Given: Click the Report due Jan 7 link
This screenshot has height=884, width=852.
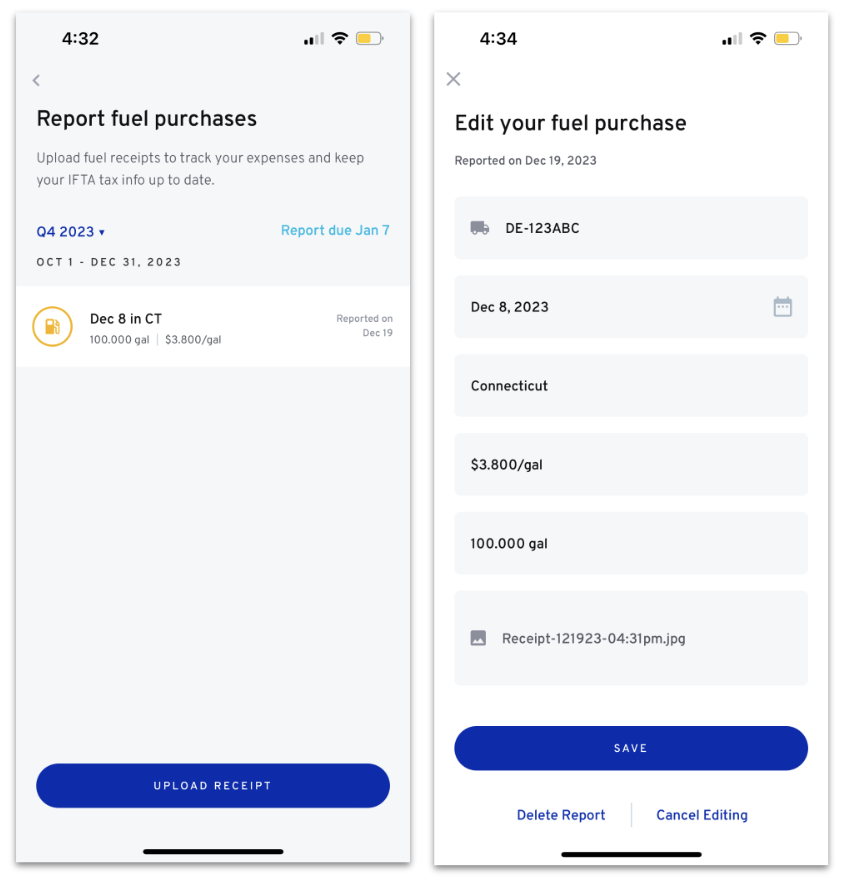Looking at the screenshot, I should point(335,231).
